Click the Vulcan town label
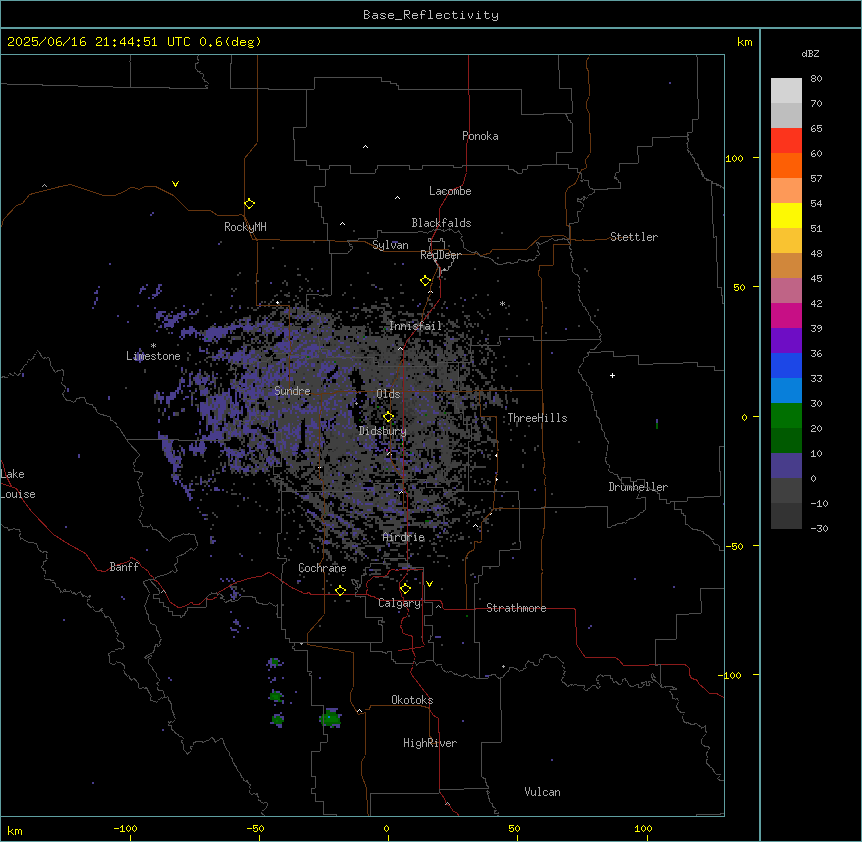The width and height of the screenshot is (862, 842). pyautogui.click(x=543, y=792)
